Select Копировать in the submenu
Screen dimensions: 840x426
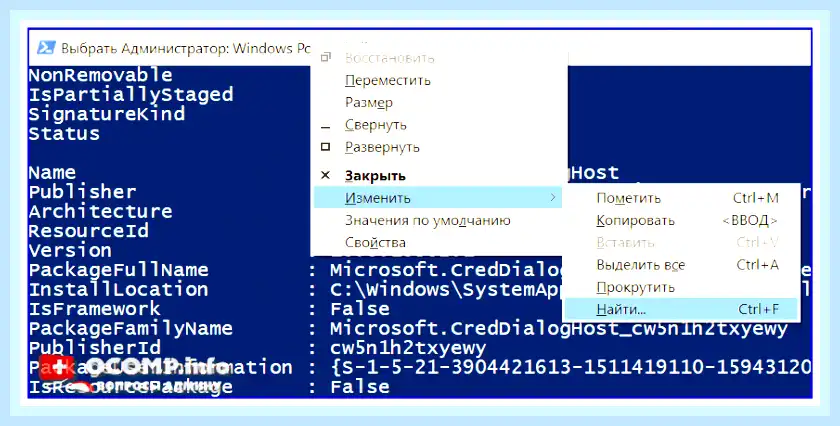tap(635, 220)
